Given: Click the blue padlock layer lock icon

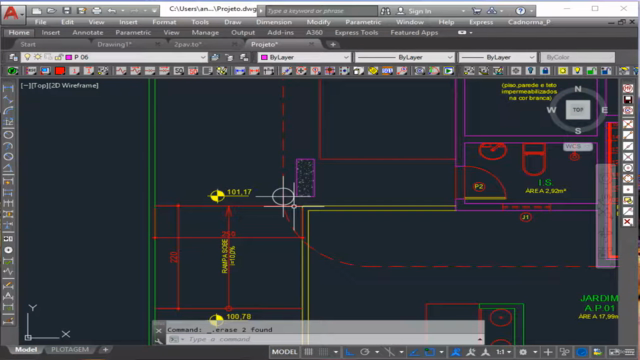Looking at the screenshot, I should tap(545, 71).
